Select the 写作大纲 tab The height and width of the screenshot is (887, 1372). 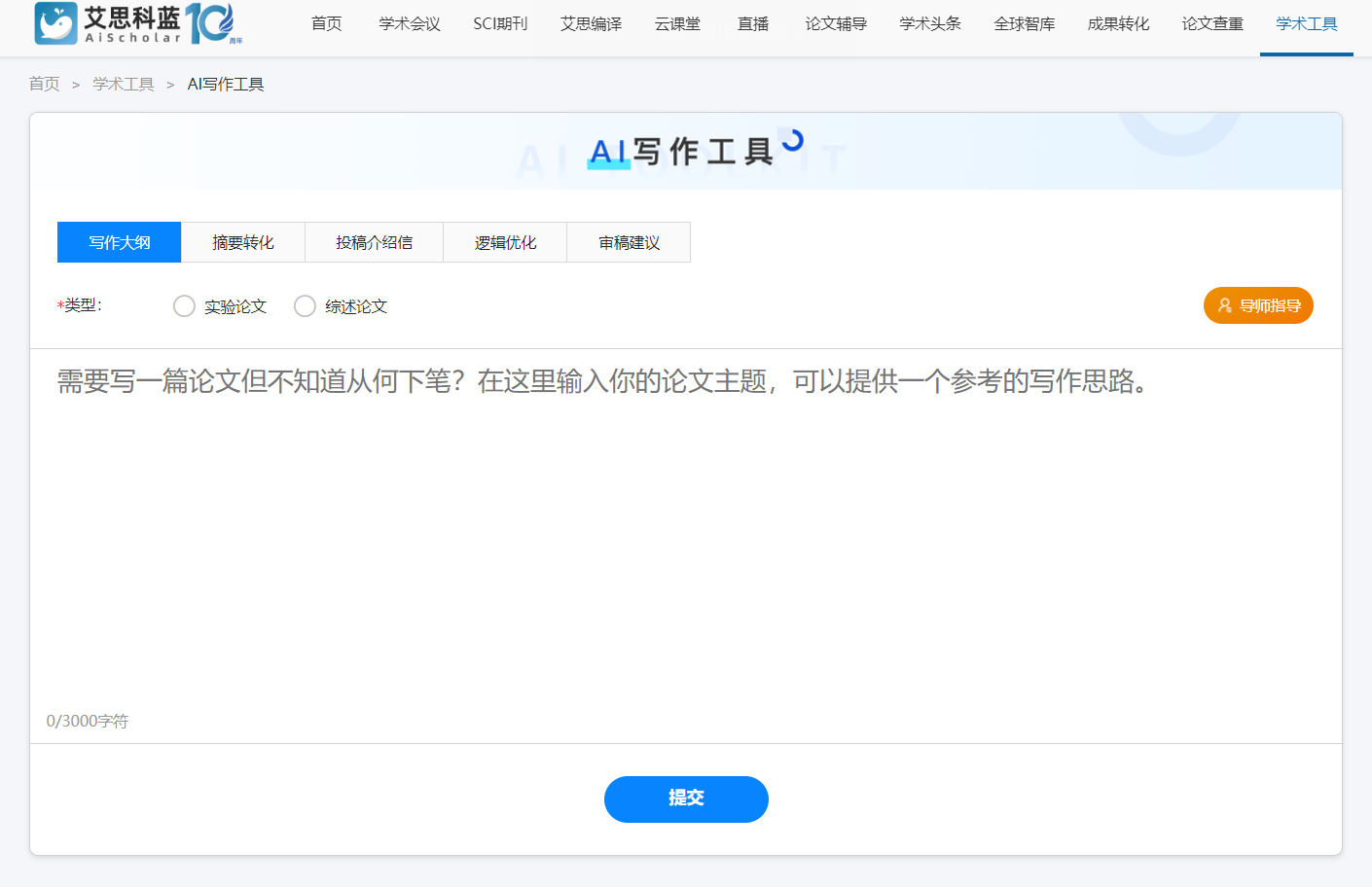[x=120, y=242]
